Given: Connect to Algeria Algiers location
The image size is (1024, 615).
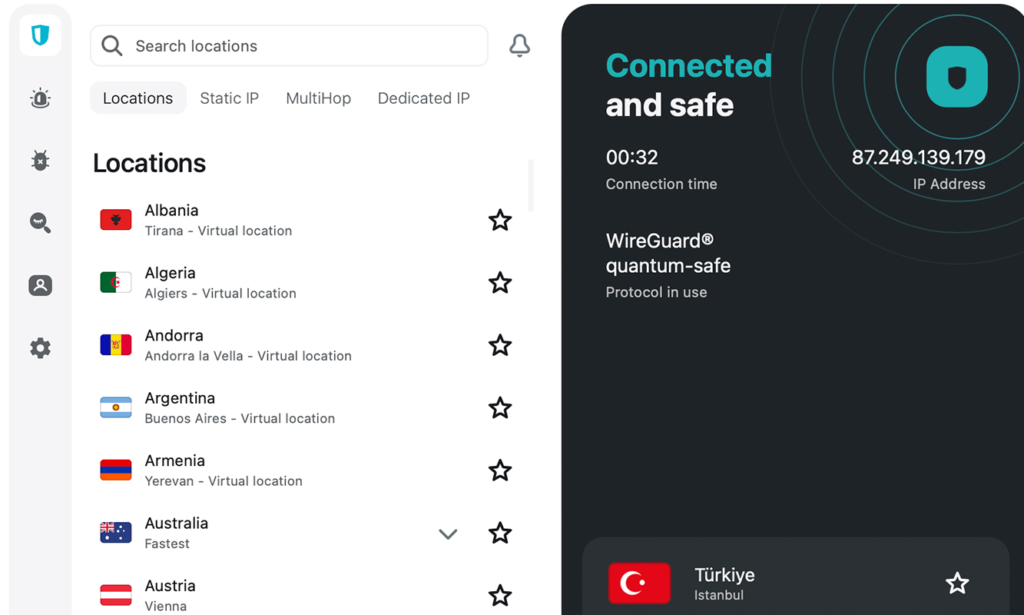Looking at the screenshot, I should [220, 282].
